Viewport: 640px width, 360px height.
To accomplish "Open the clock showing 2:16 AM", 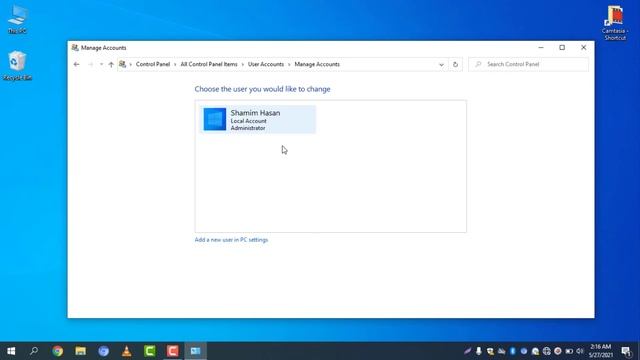I will coord(601,351).
